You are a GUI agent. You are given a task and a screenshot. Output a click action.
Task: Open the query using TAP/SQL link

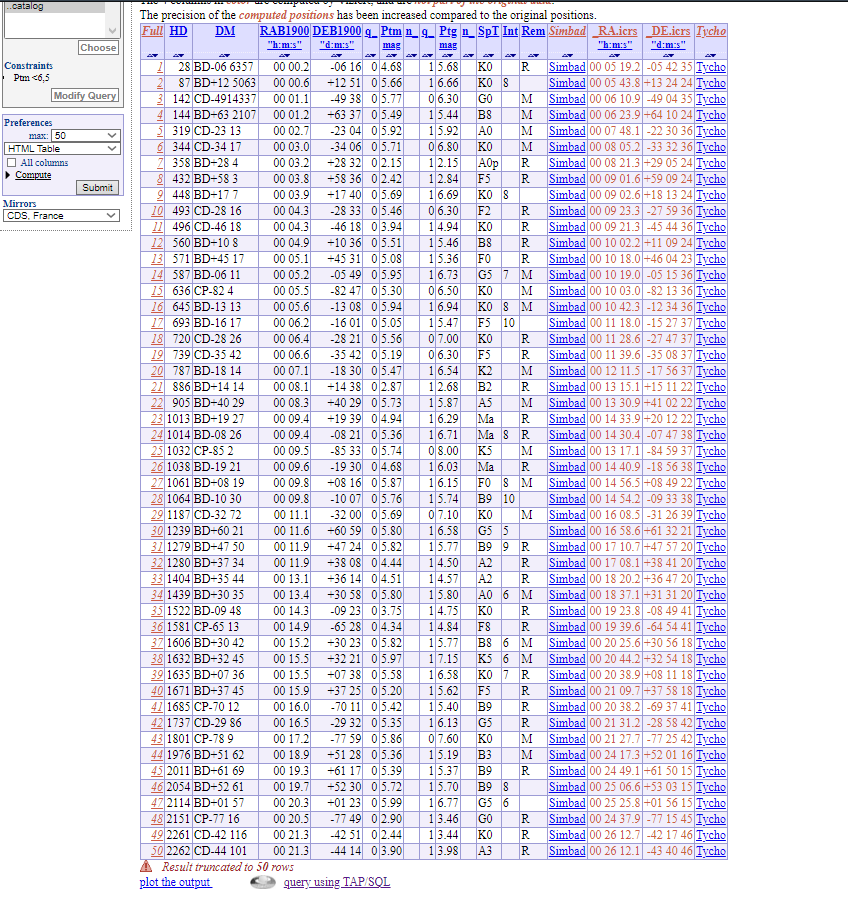[x=337, y=882]
